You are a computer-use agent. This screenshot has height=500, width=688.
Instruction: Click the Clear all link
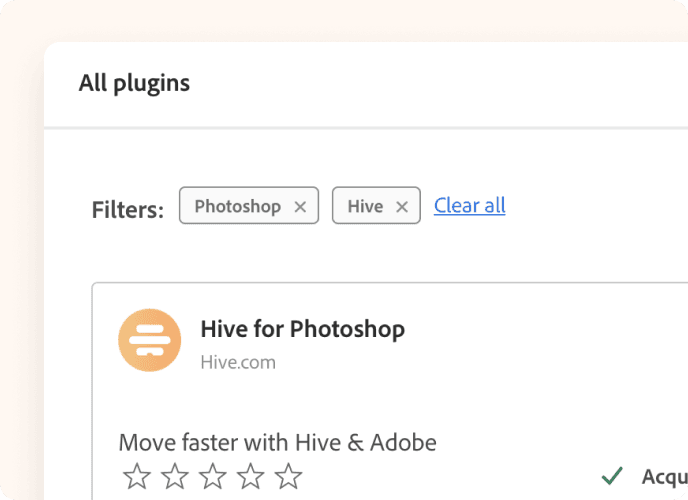pyautogui.click(x=469, y=205)
